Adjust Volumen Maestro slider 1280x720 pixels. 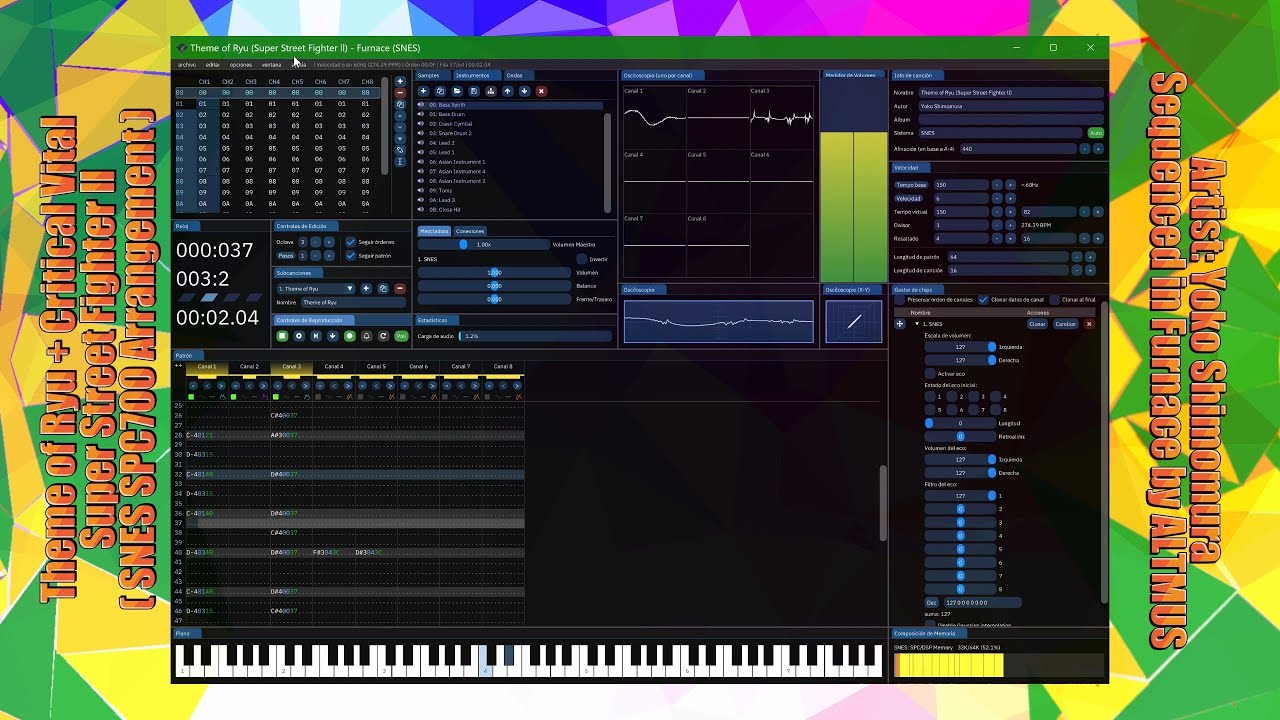click(484, 244)
